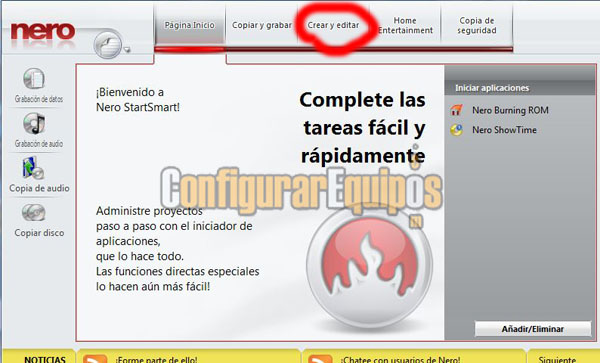
Task: Go to the Home Entertainment tab
Action: pyautogui.click(x=405, y=25)
